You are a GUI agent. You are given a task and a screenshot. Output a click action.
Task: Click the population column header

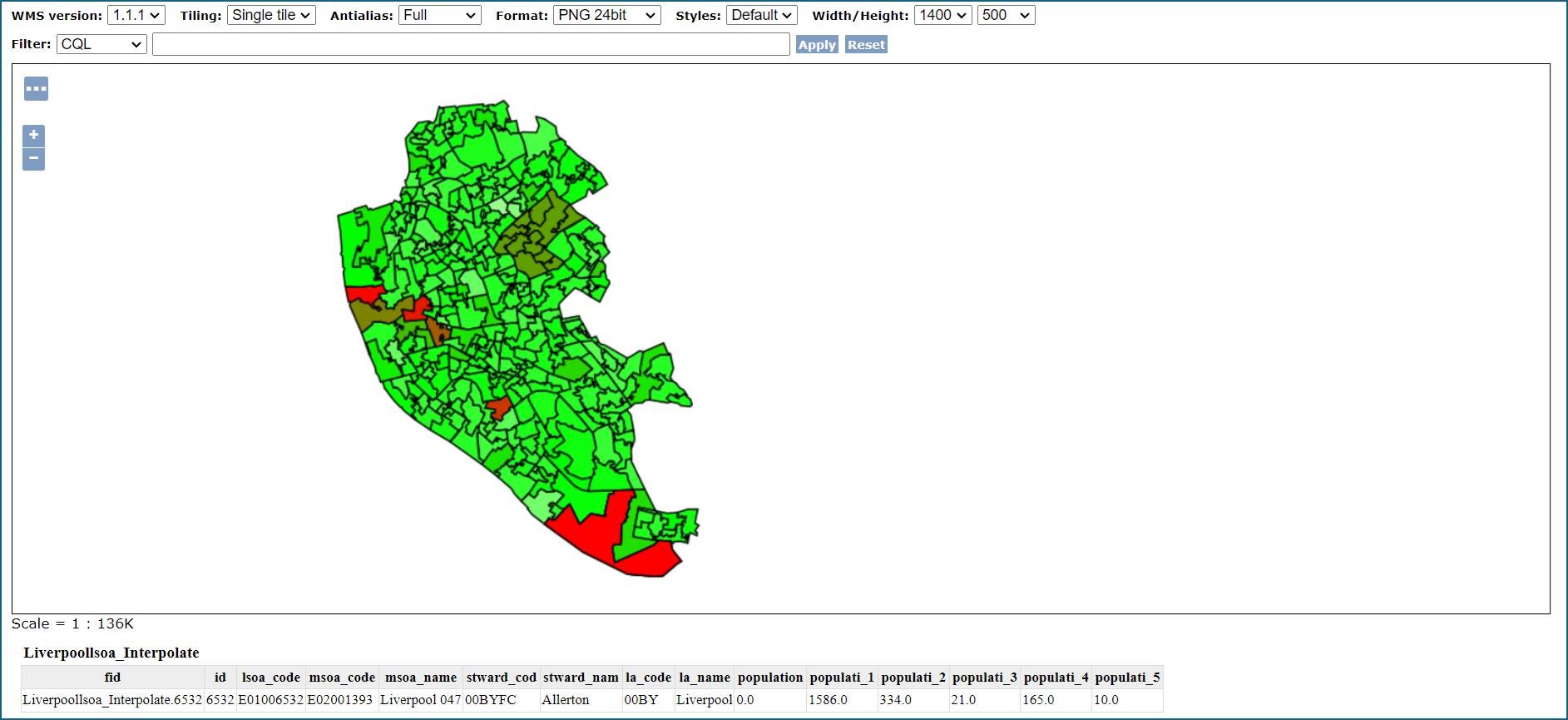pos(770,678)
